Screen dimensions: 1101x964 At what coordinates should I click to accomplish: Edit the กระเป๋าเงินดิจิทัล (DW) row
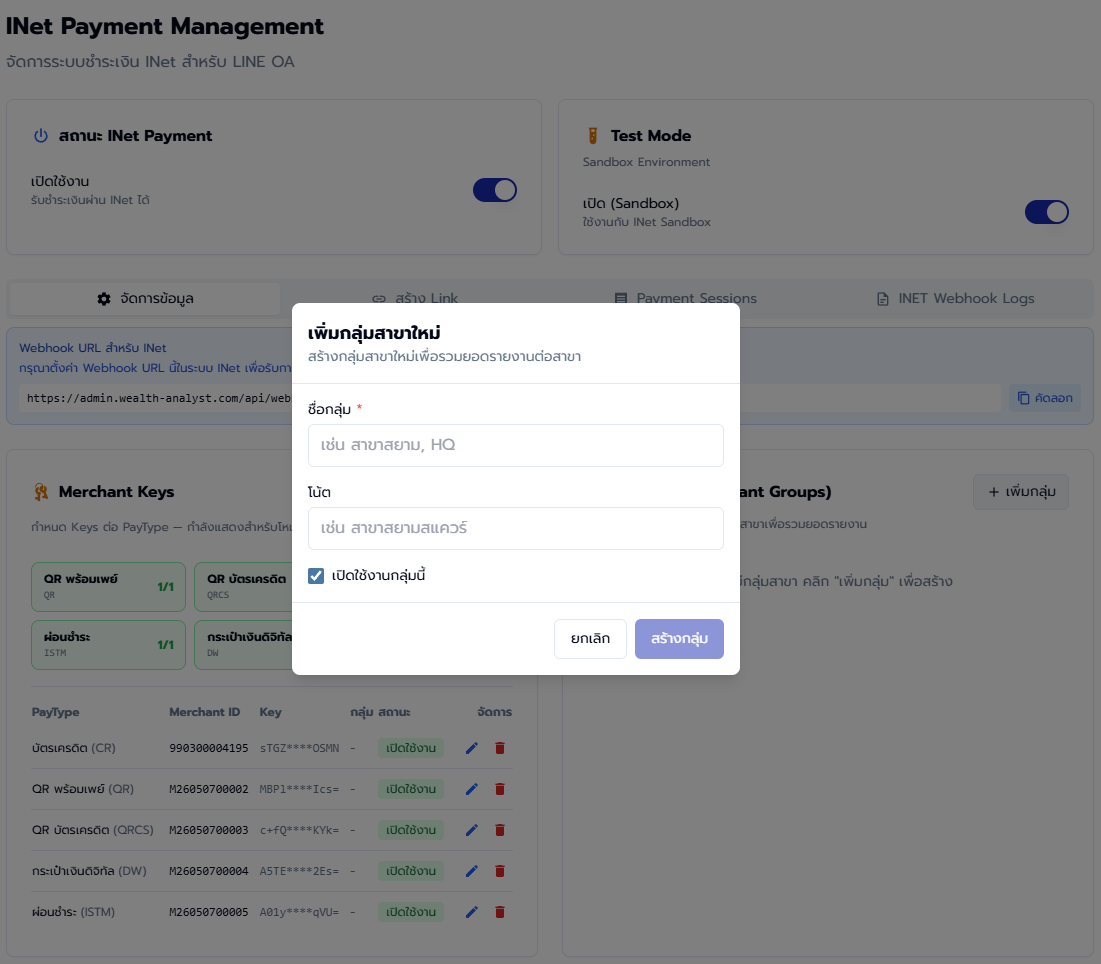[x=472, y=871]
